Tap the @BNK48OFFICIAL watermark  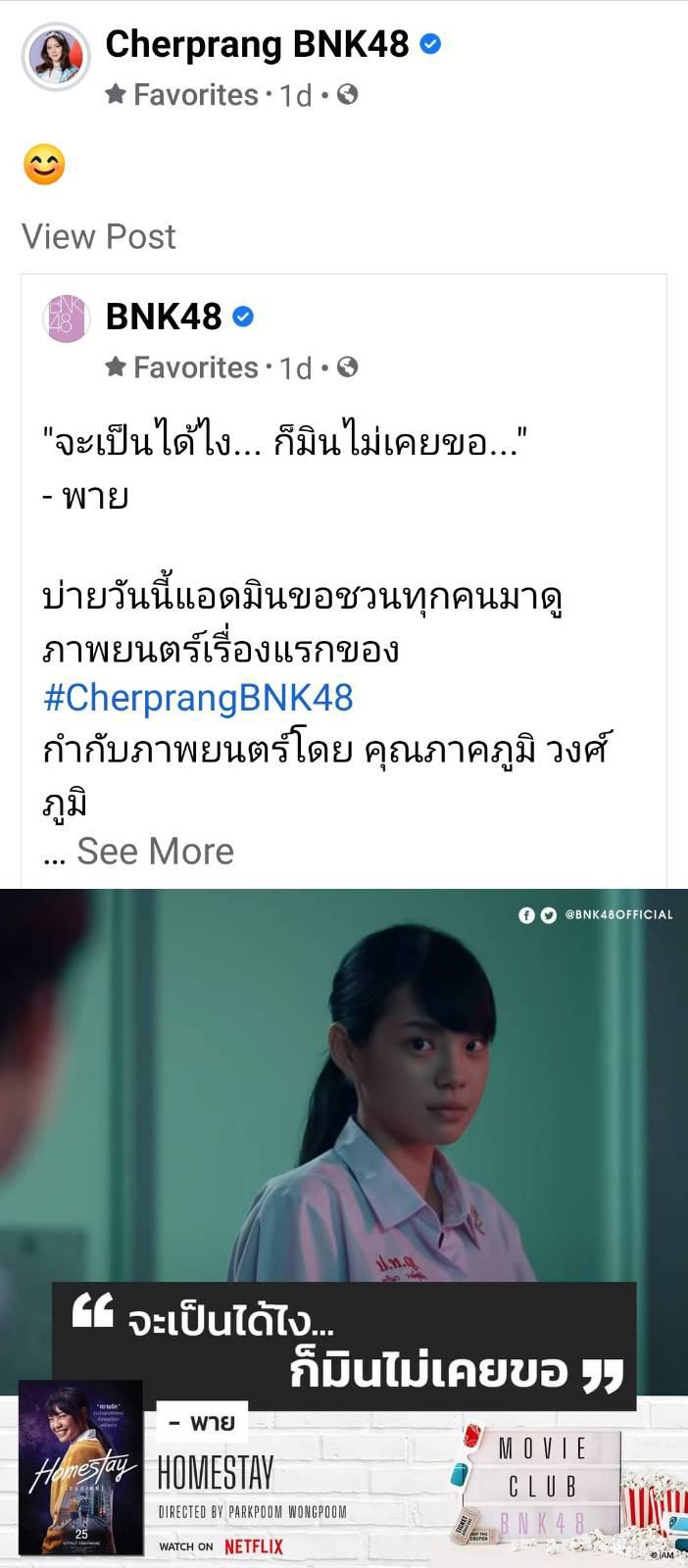click(x=596, y=914)
